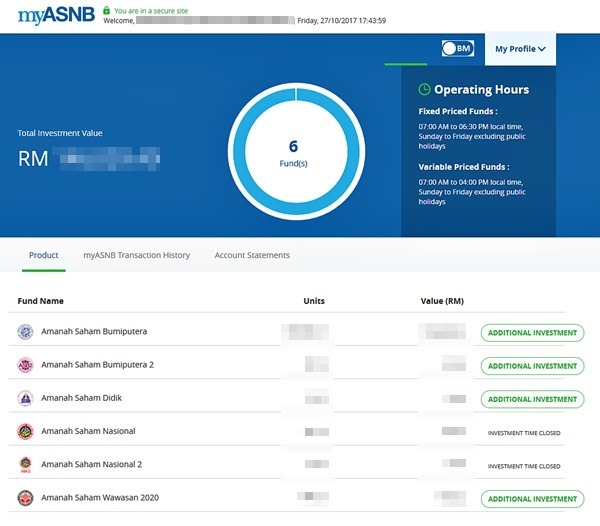Click the green secure site padlock icon
The image size is (600, 526).
tap(106, 10)
